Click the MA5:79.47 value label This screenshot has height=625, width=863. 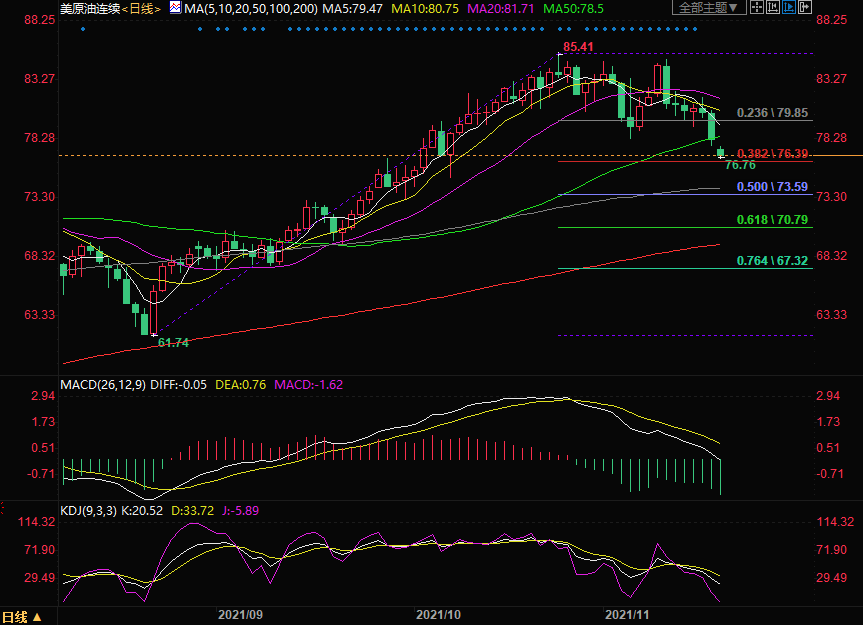click(x=354, y=8)
